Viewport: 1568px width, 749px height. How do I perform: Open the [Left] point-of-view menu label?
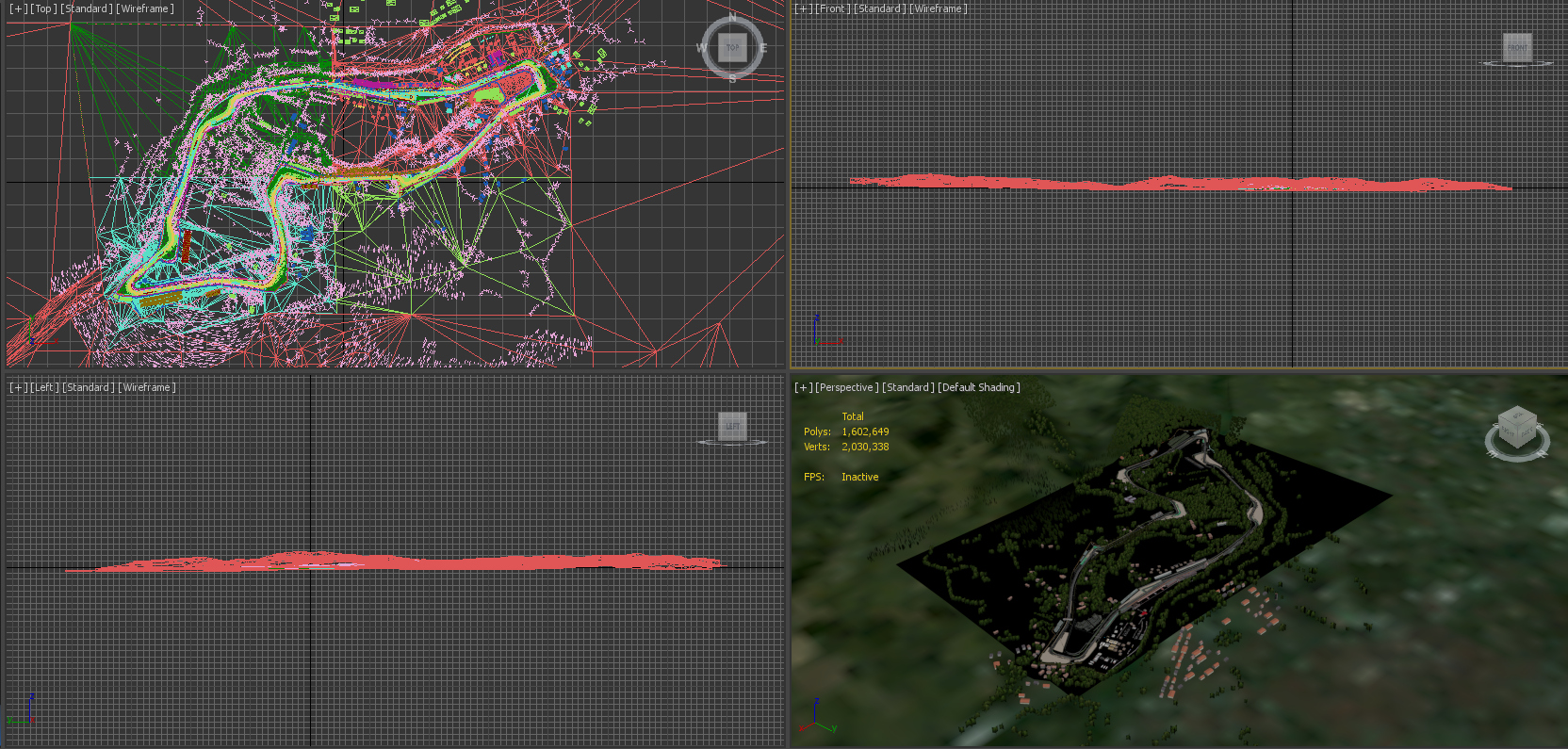pos(44,387)
